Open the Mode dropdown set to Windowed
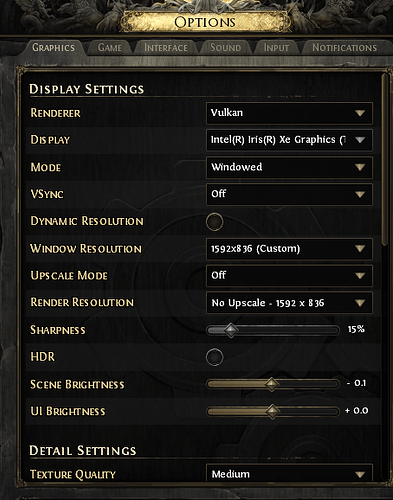 (289, 167)
